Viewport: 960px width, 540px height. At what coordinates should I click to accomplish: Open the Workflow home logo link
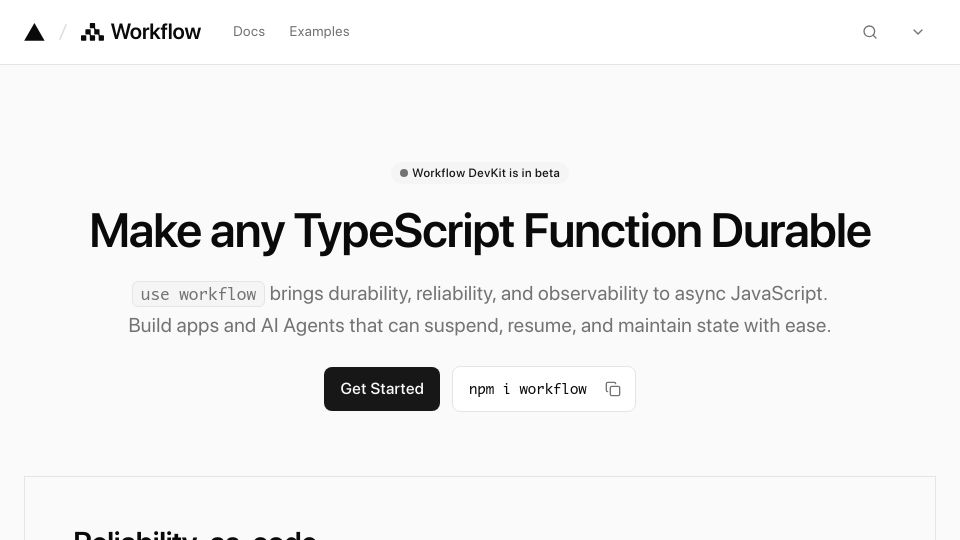pos(141,32)
